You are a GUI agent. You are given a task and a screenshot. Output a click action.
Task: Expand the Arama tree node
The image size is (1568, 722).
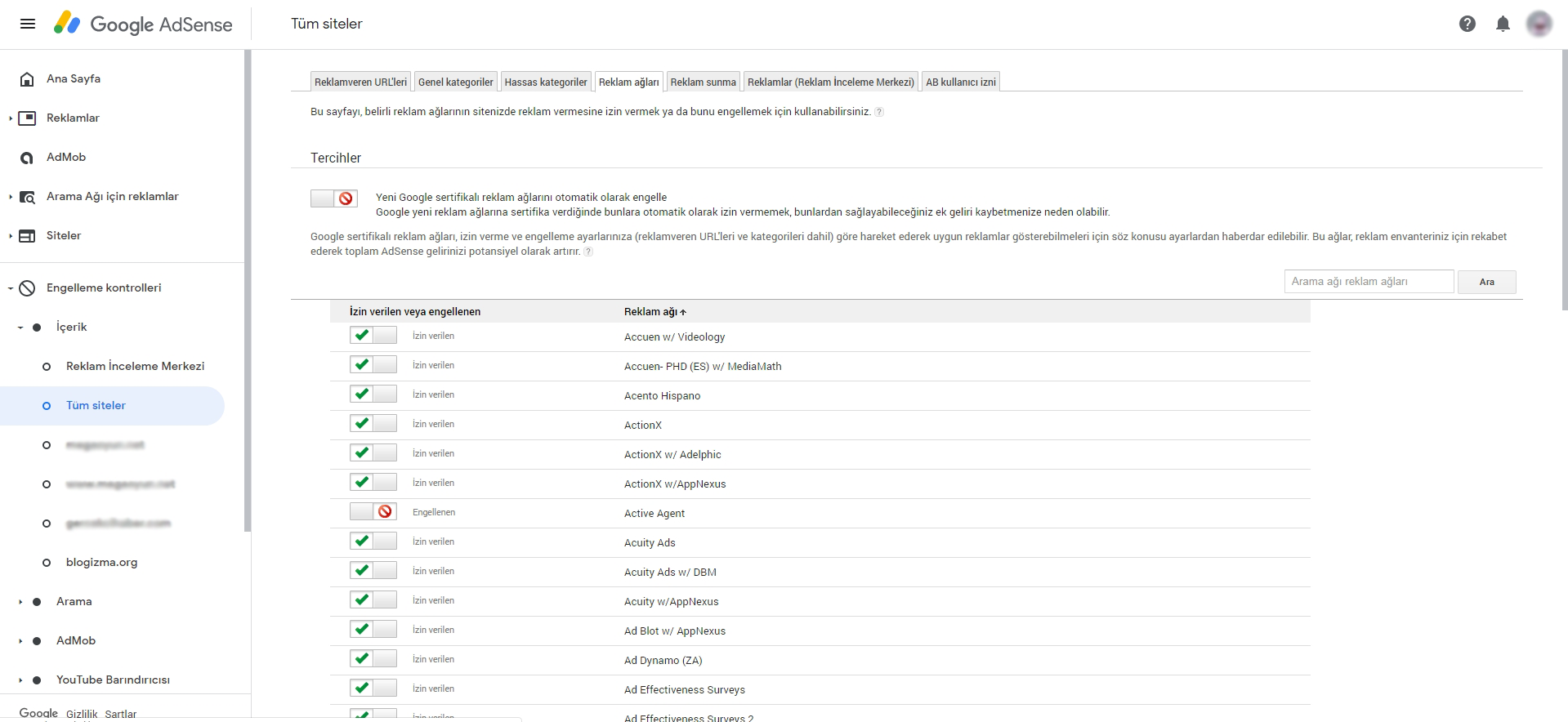(20, 602)
